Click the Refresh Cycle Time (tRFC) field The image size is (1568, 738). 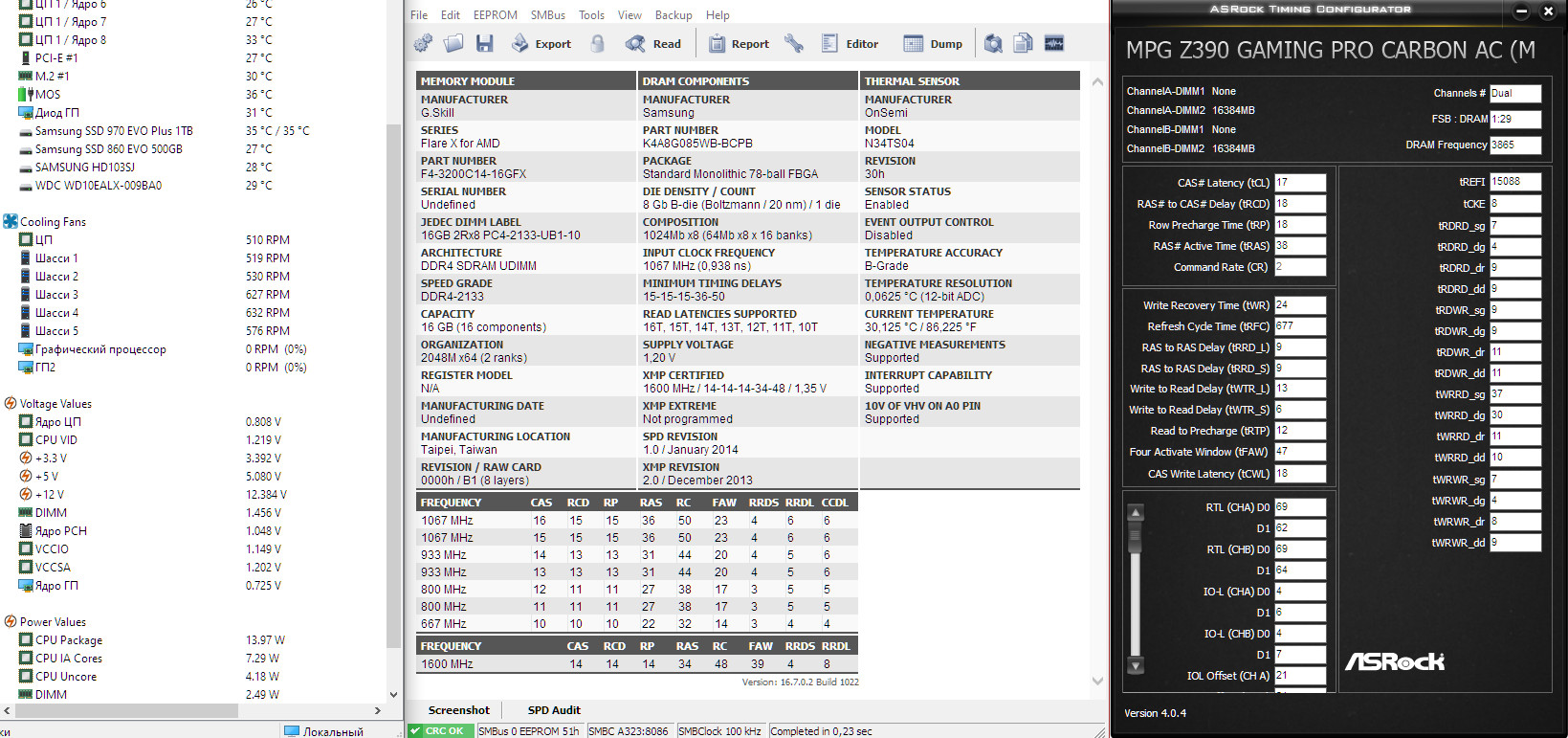(1300, 326)
